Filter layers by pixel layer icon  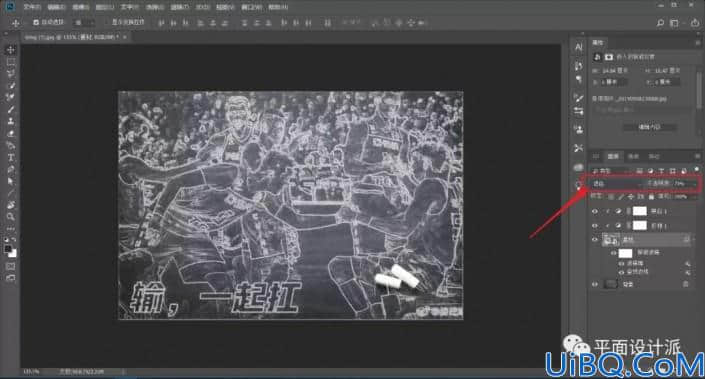639,171
